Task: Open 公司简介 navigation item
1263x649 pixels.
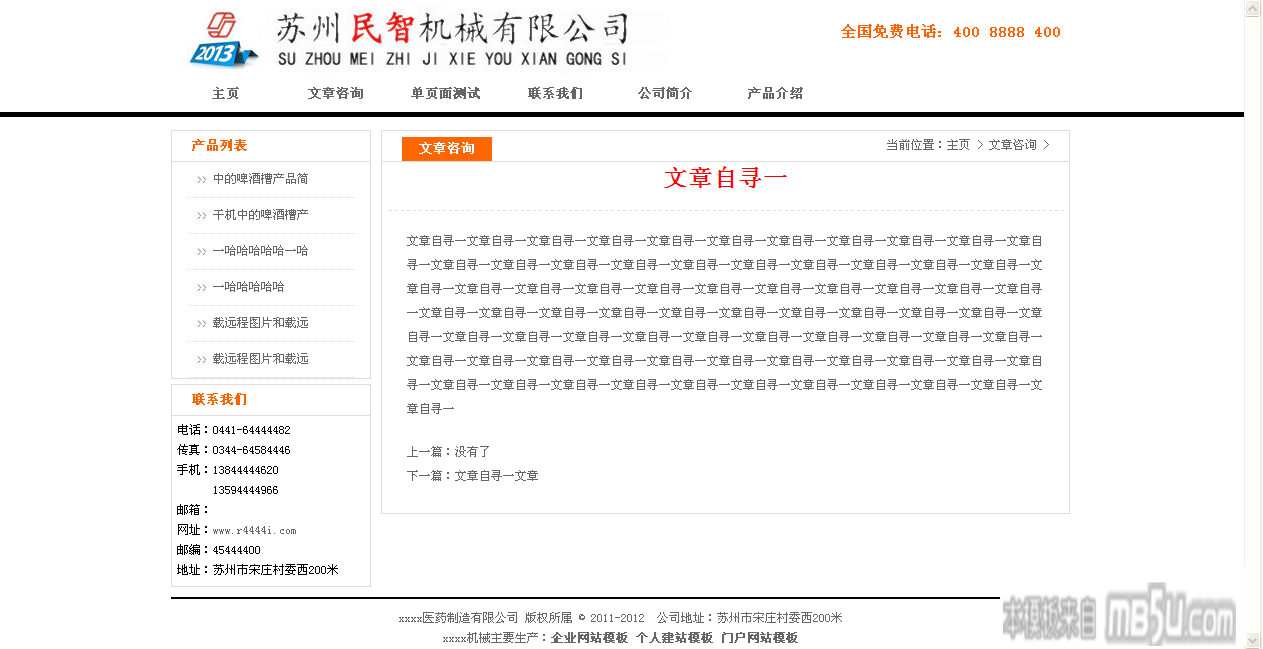Action: (x=665, y=93)
